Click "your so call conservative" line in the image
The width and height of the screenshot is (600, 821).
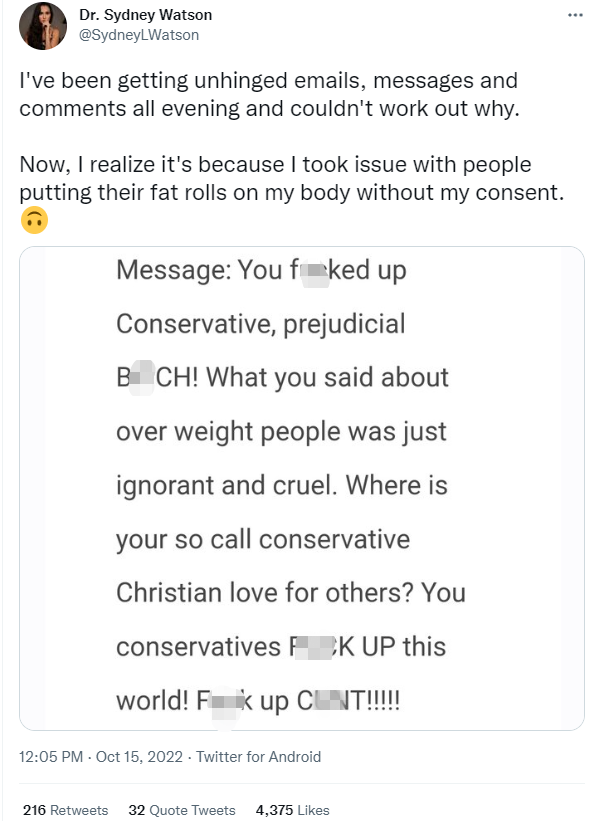pos(263,539)
